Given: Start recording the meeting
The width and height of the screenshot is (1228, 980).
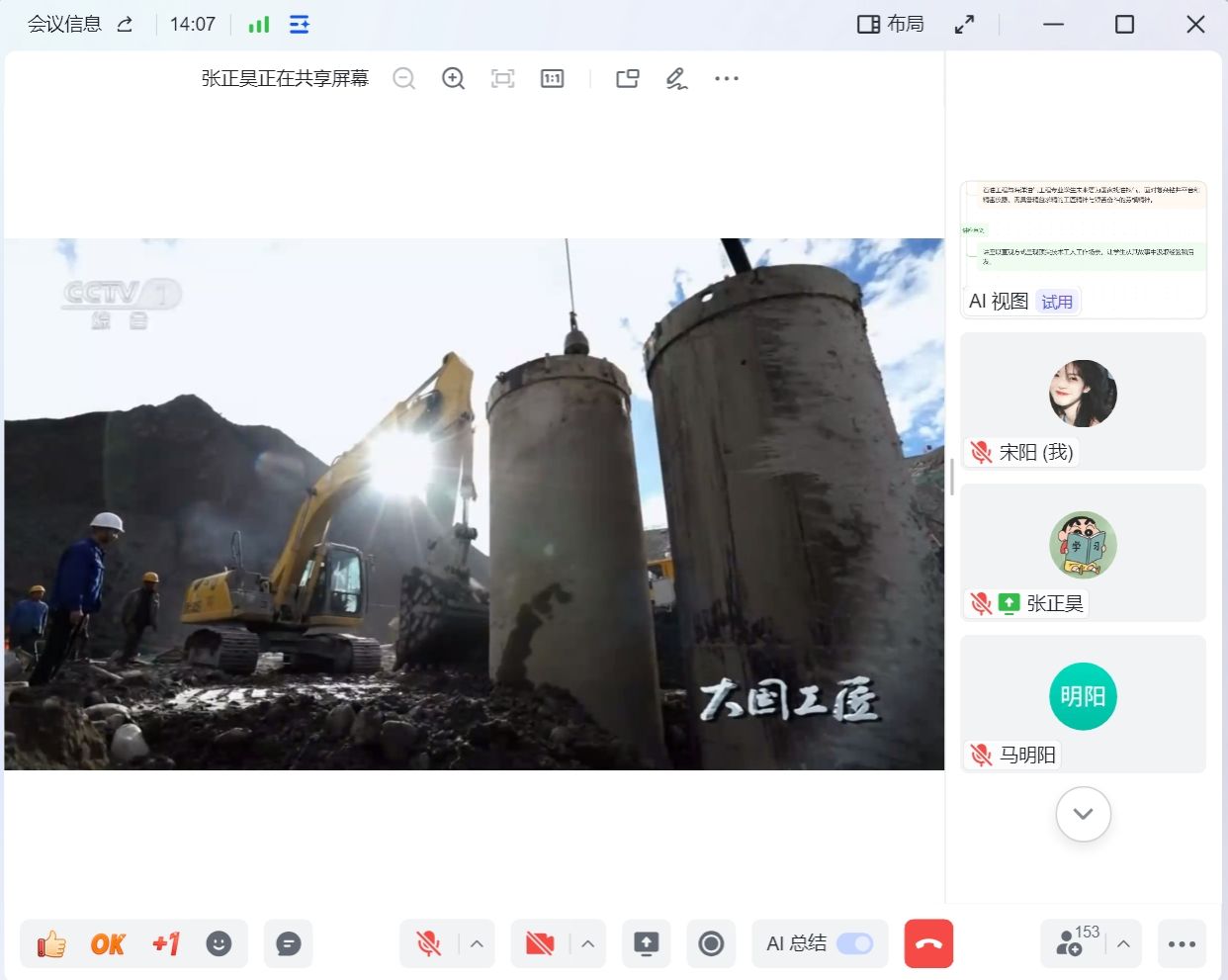Looking at the screenshot, I should coord(711,944).
